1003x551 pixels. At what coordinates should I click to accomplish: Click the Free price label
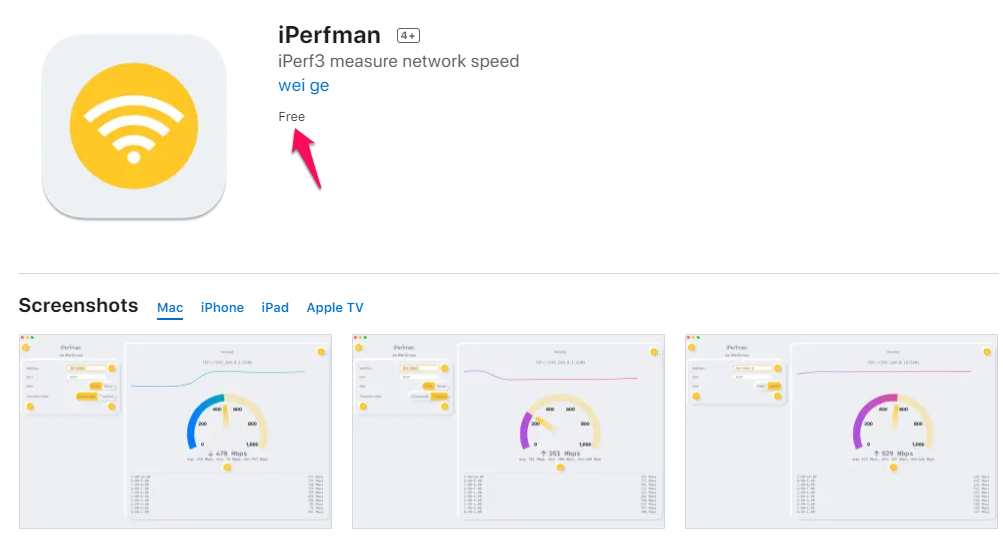pyautogui.click(x=292, y=116)
